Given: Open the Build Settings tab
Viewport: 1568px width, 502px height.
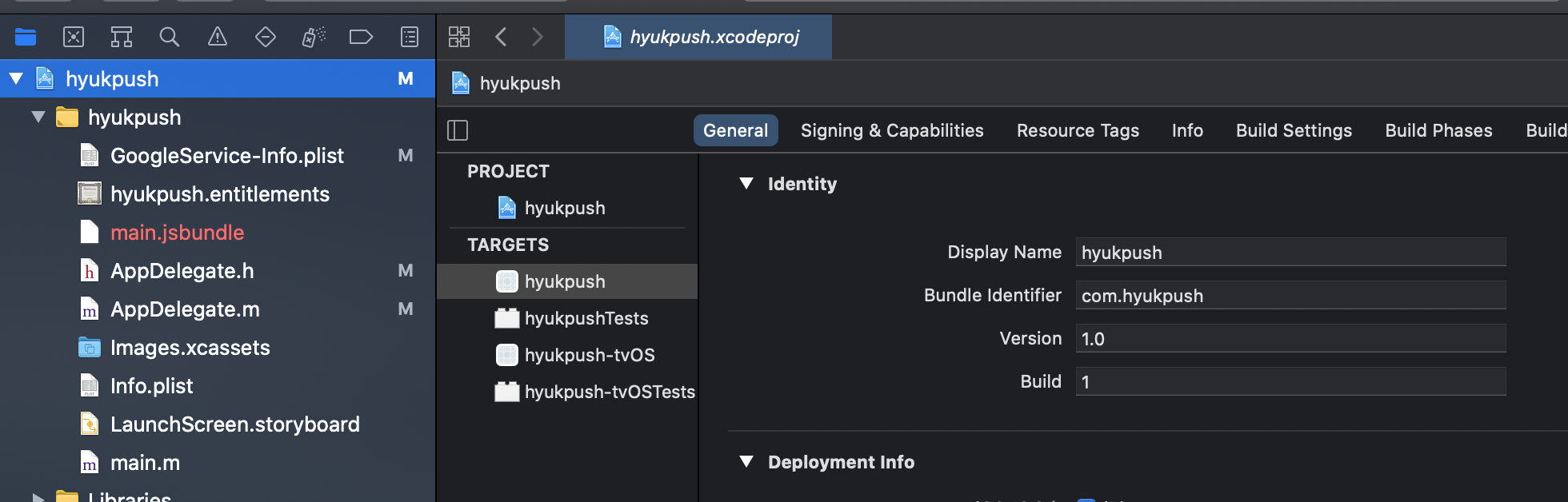Looking at the screenshot, I should 1294,130.
